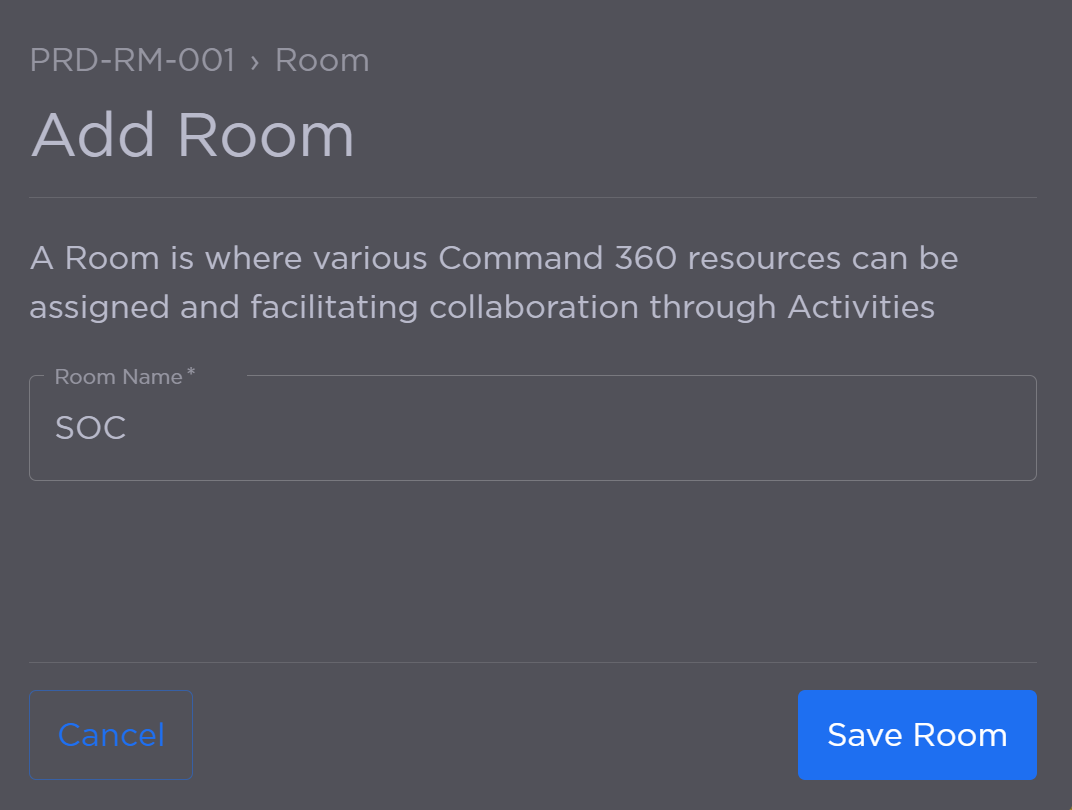
Task: Confirm room creation with Save Room
Action: (x=915, y=735)
